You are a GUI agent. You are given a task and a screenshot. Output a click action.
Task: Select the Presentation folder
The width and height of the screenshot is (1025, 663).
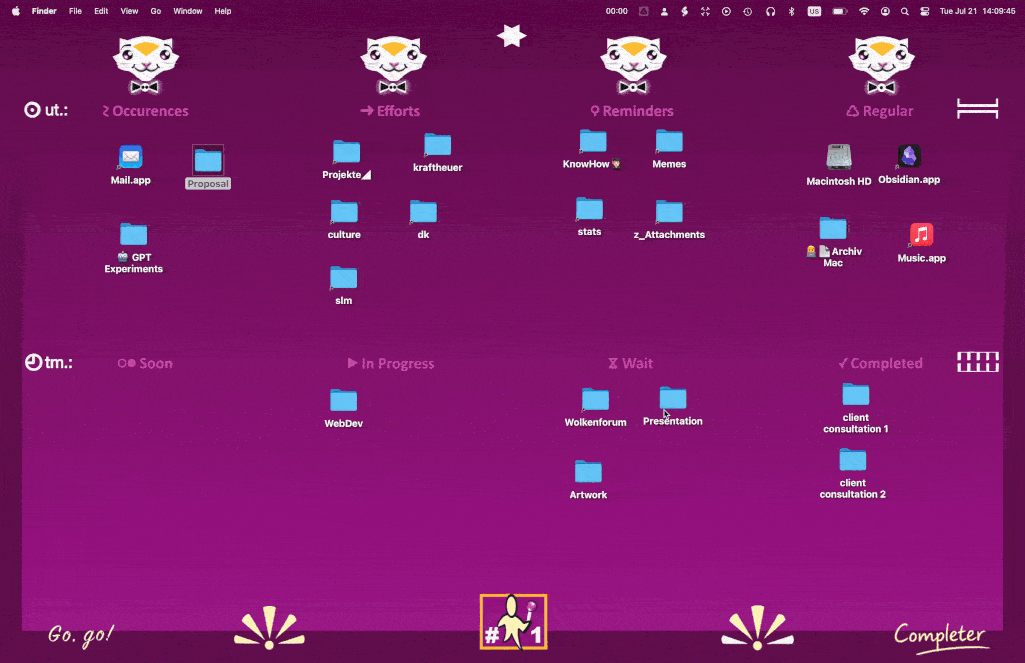pos(673,398)
